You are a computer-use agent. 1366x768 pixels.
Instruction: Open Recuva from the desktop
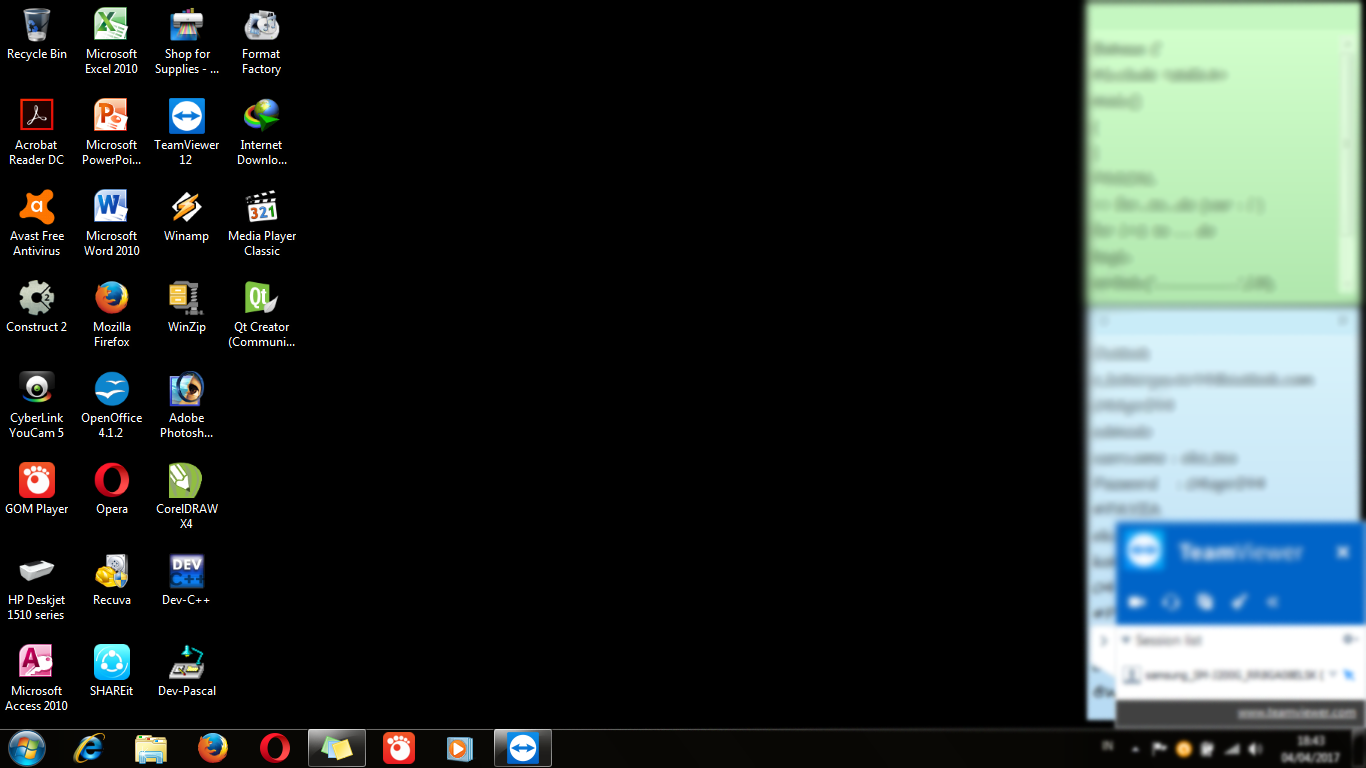(x=111, y=569)
